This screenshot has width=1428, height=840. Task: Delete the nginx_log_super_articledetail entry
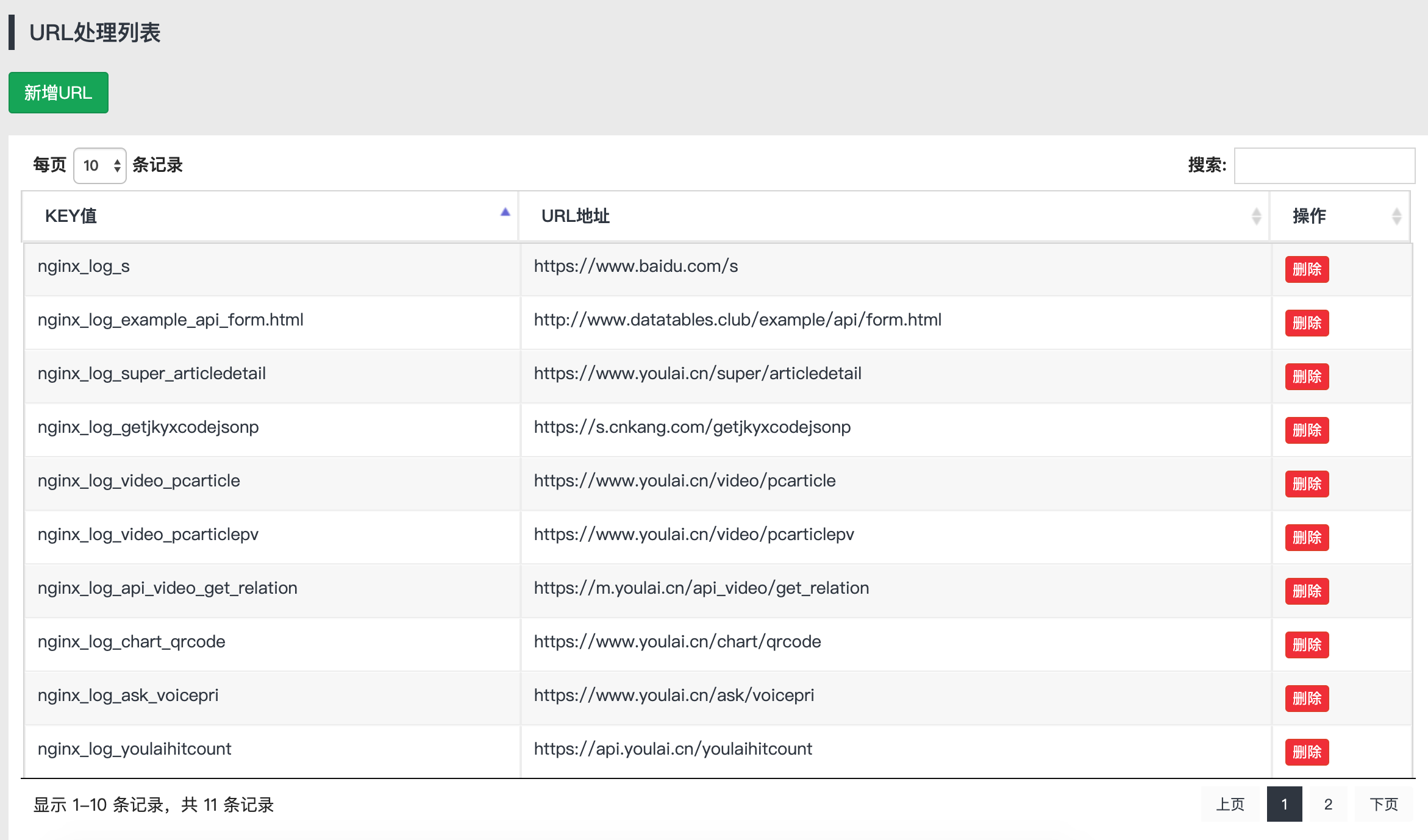1306,377
